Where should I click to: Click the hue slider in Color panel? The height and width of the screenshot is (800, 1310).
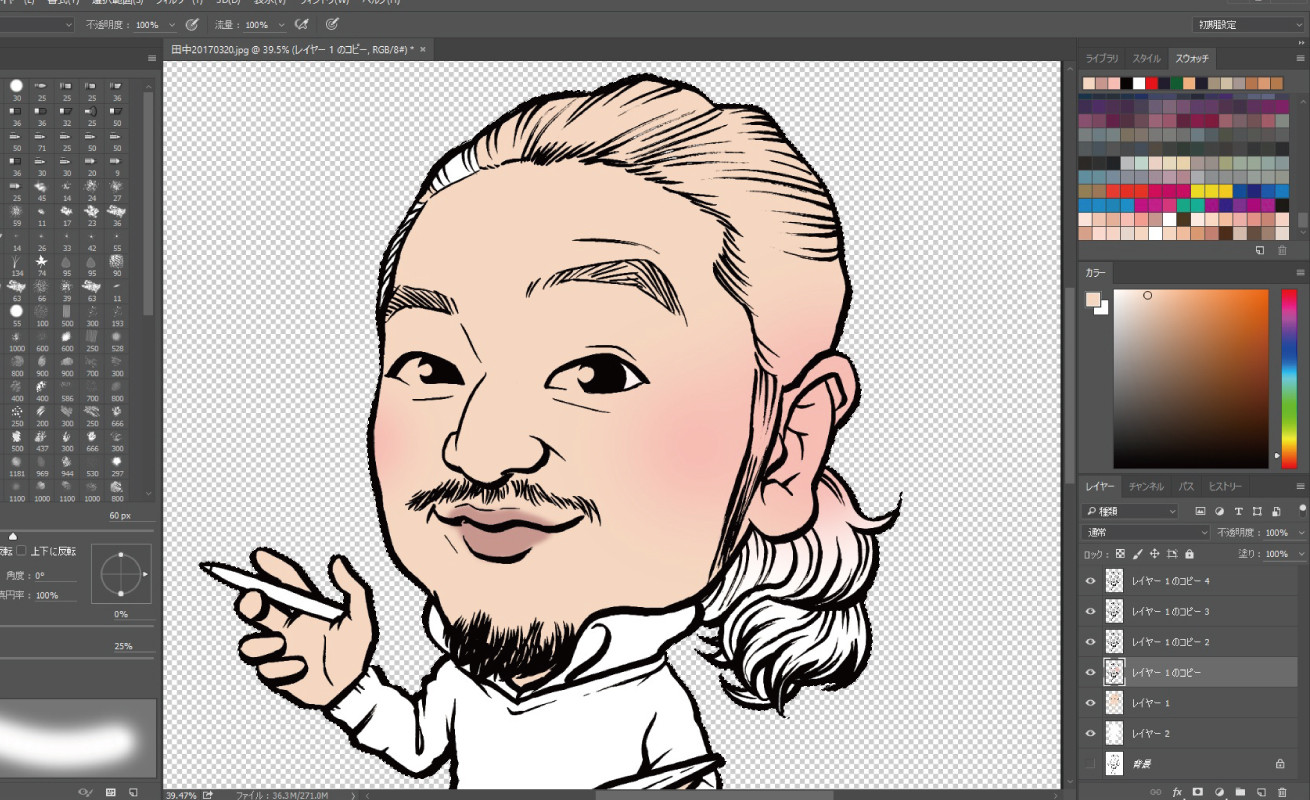click(x=1288, y=379)
